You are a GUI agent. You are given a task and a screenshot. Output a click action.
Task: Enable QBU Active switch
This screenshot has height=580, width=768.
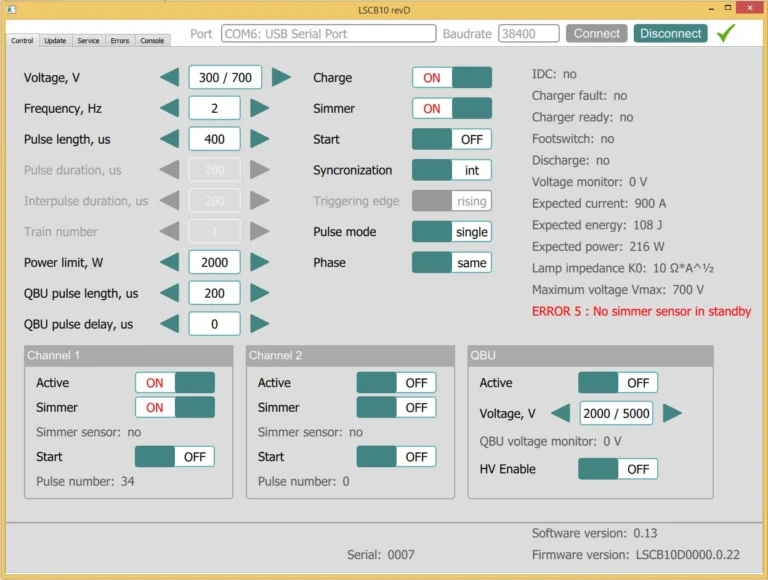pyautogui.click(x=618, y=383)
